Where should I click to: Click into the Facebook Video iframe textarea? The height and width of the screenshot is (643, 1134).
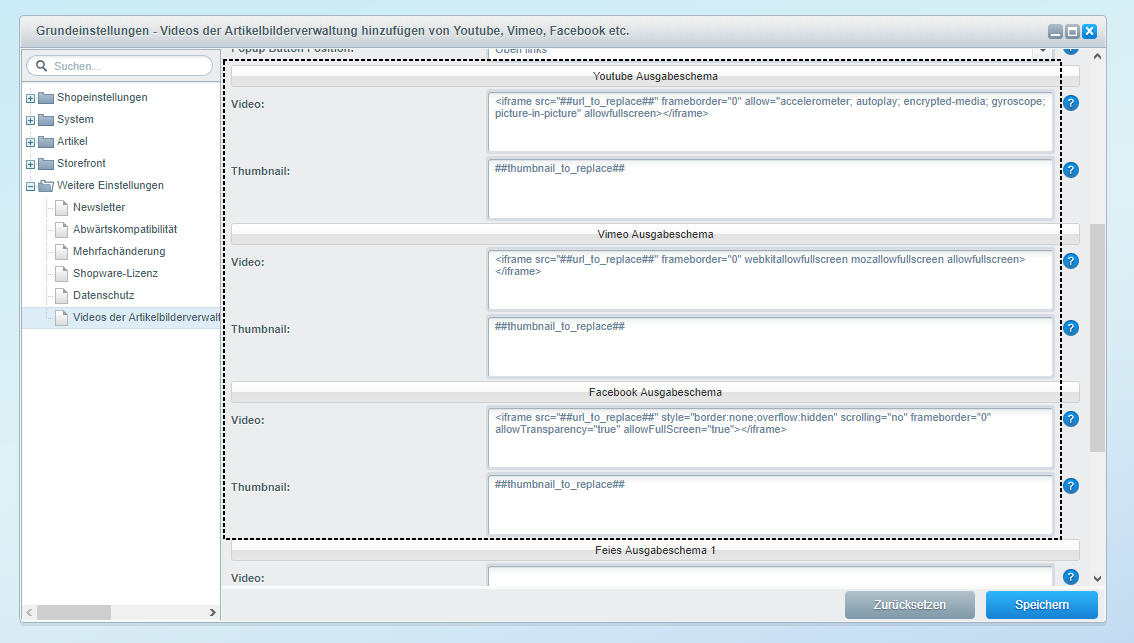click(770, 438)
